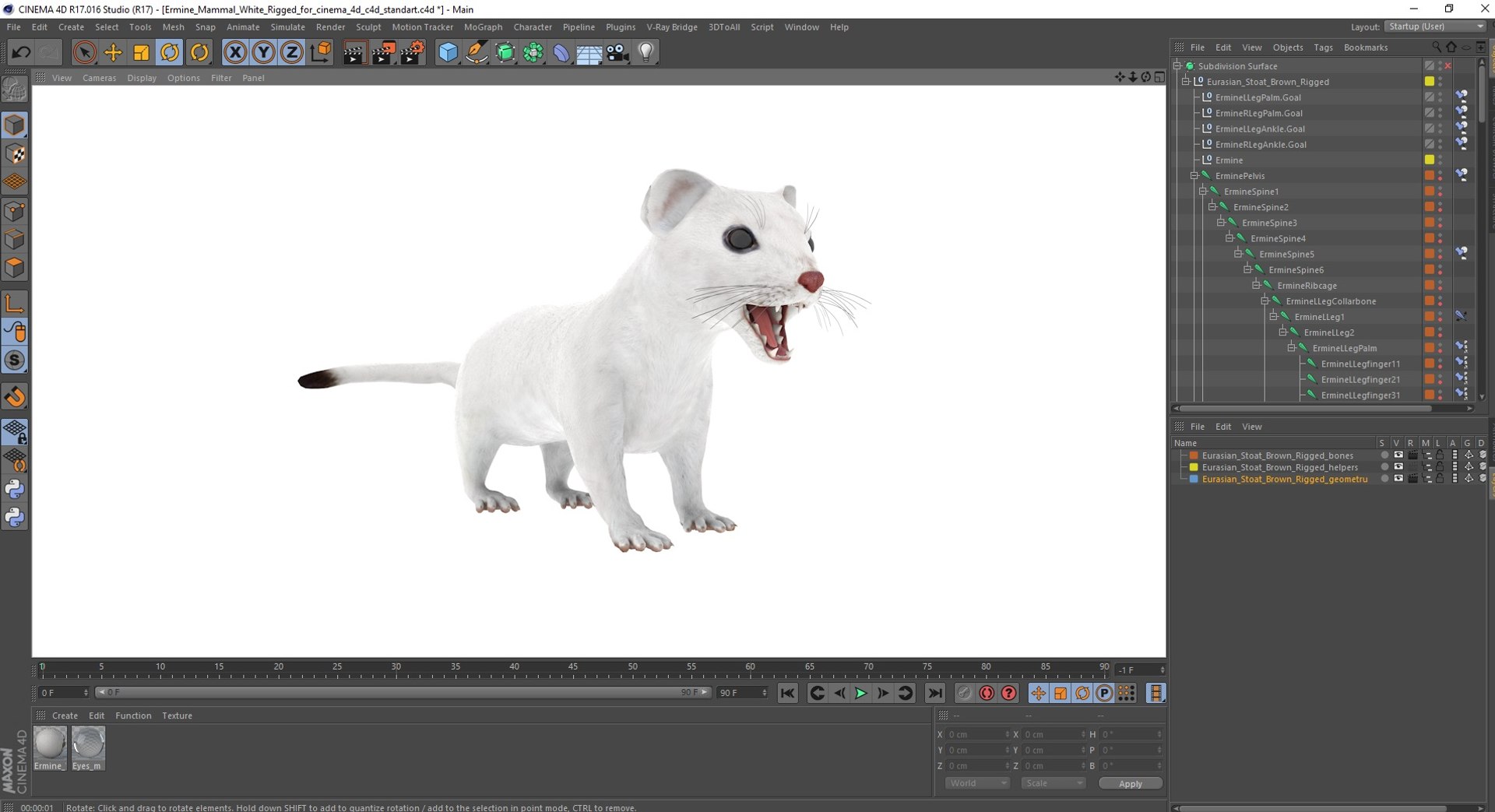Click the Coordinate System icon
1495x812 pixels.
(x=320, y=52)
